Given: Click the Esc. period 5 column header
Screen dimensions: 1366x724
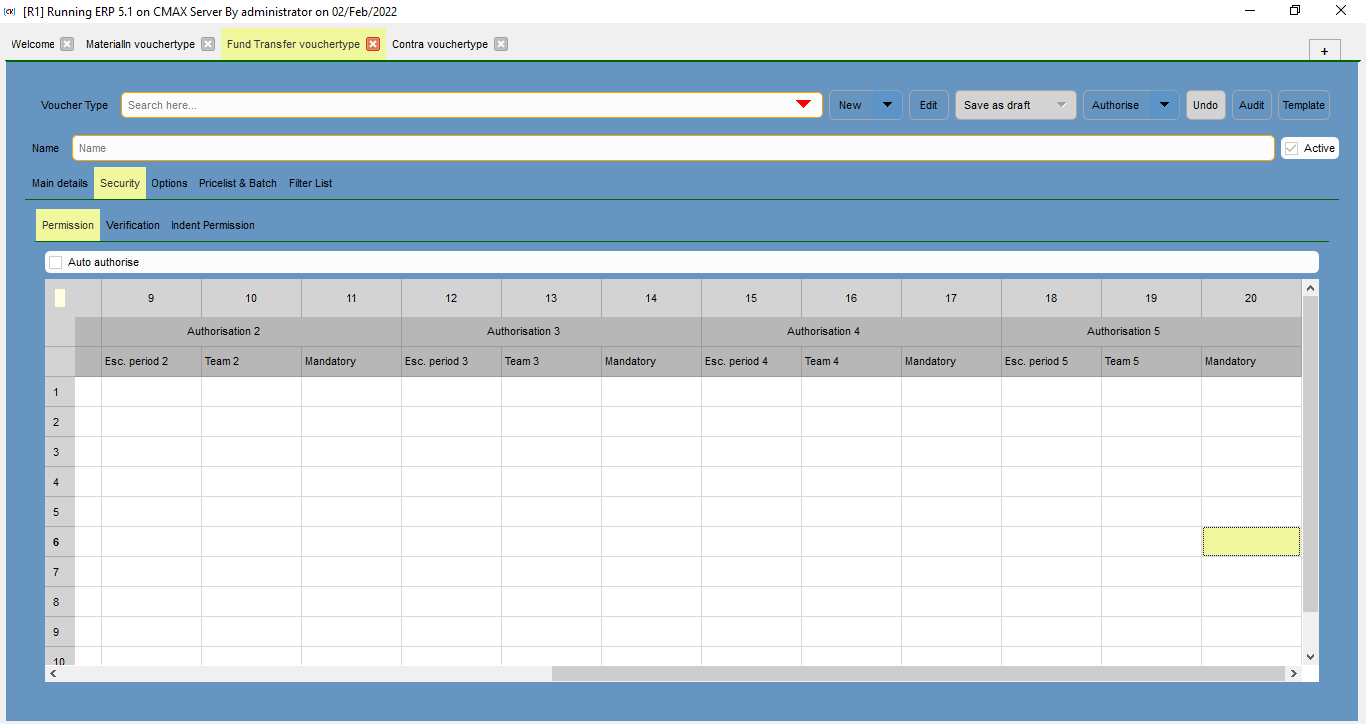Looking at the screenshot, I should 1051,361.
